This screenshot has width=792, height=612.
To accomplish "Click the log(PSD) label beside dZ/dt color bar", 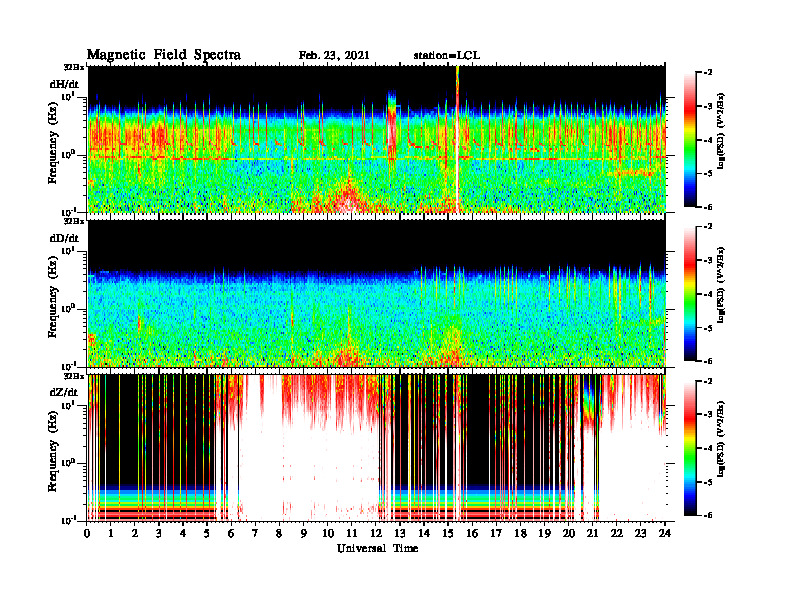I will (x=721, y=439).
